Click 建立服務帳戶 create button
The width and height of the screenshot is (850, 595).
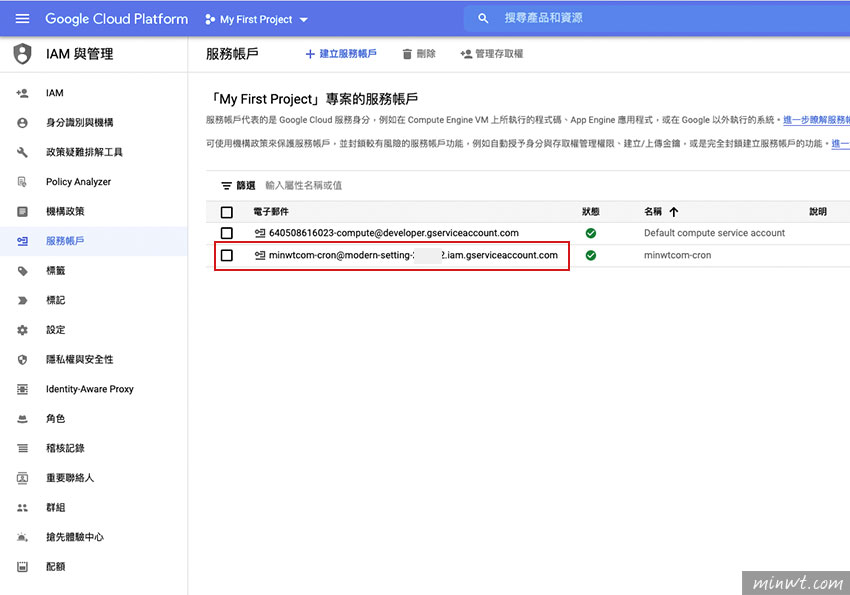pyautogui.click(x=341, y=54)
